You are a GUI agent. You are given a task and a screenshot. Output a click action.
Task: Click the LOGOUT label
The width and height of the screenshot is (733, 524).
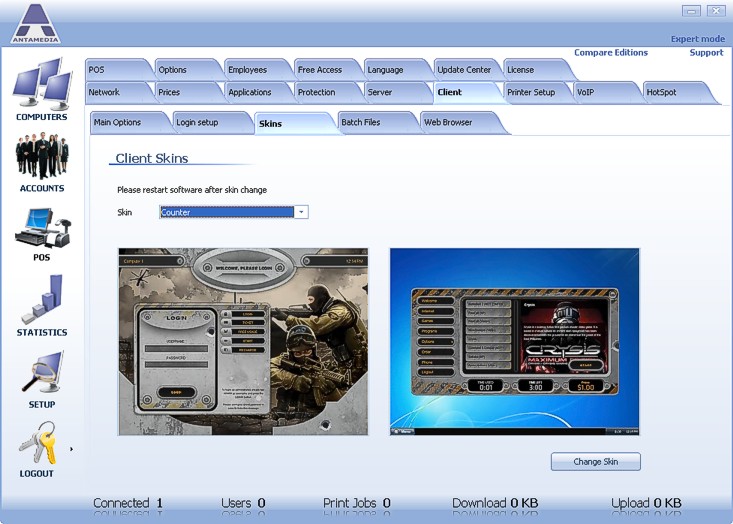point(36,474)
